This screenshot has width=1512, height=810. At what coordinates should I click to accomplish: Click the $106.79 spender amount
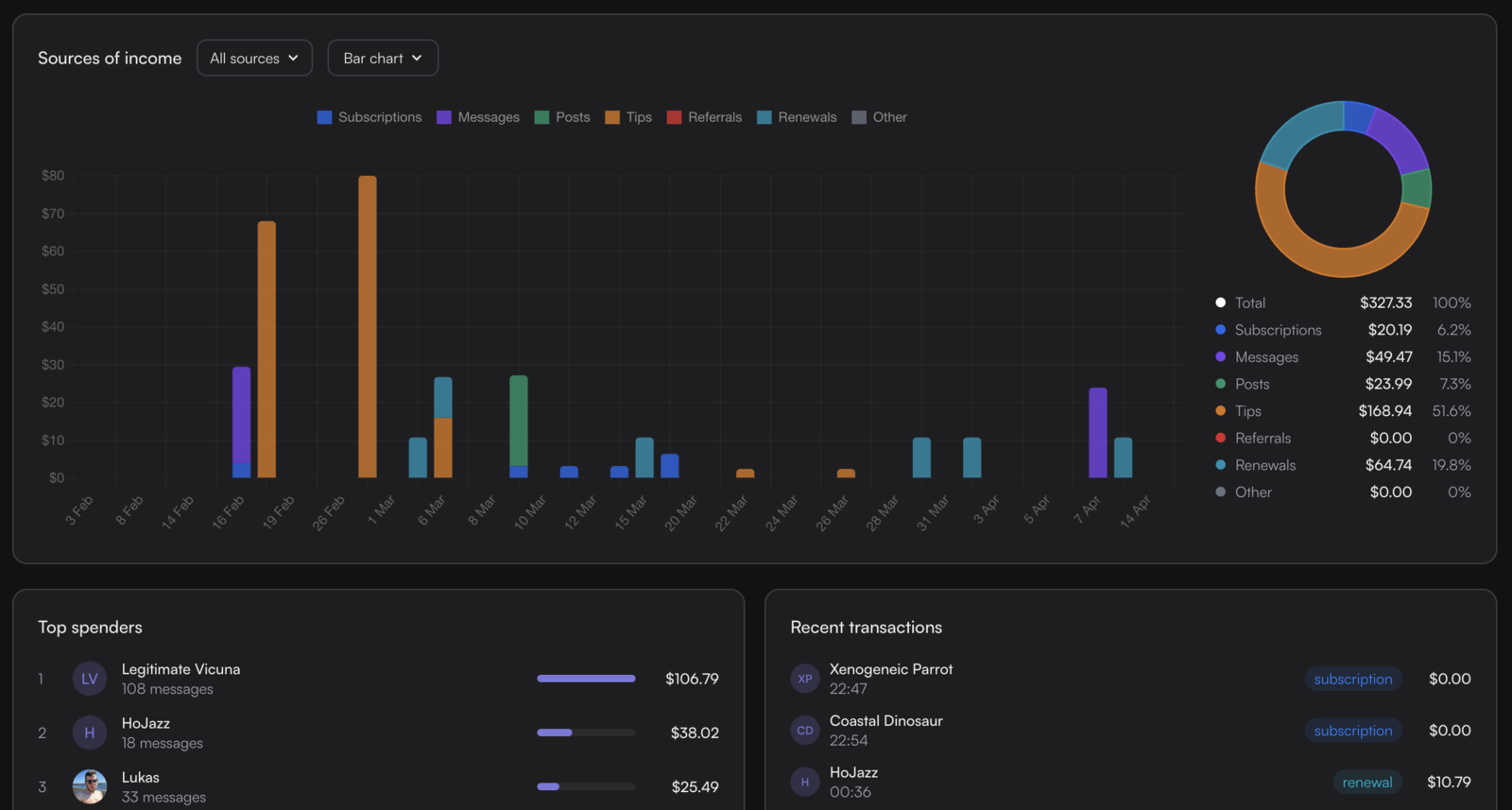[692, 679]
